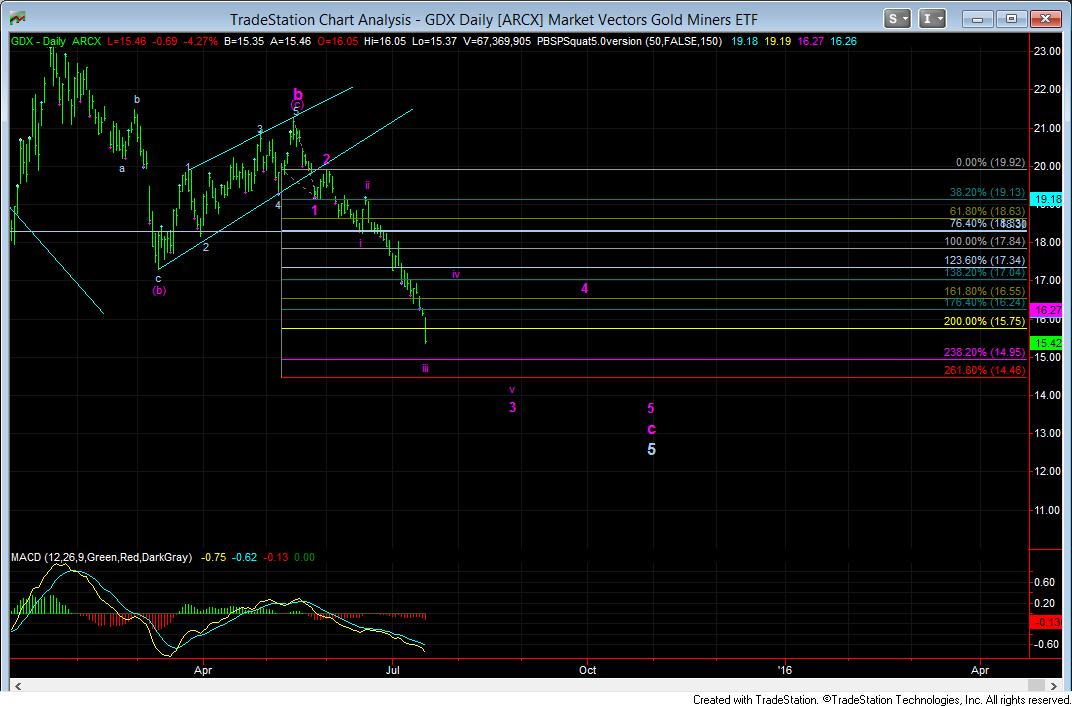Image resolution: width=1072 pixels, height=706 pixels.
Task: Select the '200.00% (15.75)' Fibonacci label
Action: pos(984,321)
